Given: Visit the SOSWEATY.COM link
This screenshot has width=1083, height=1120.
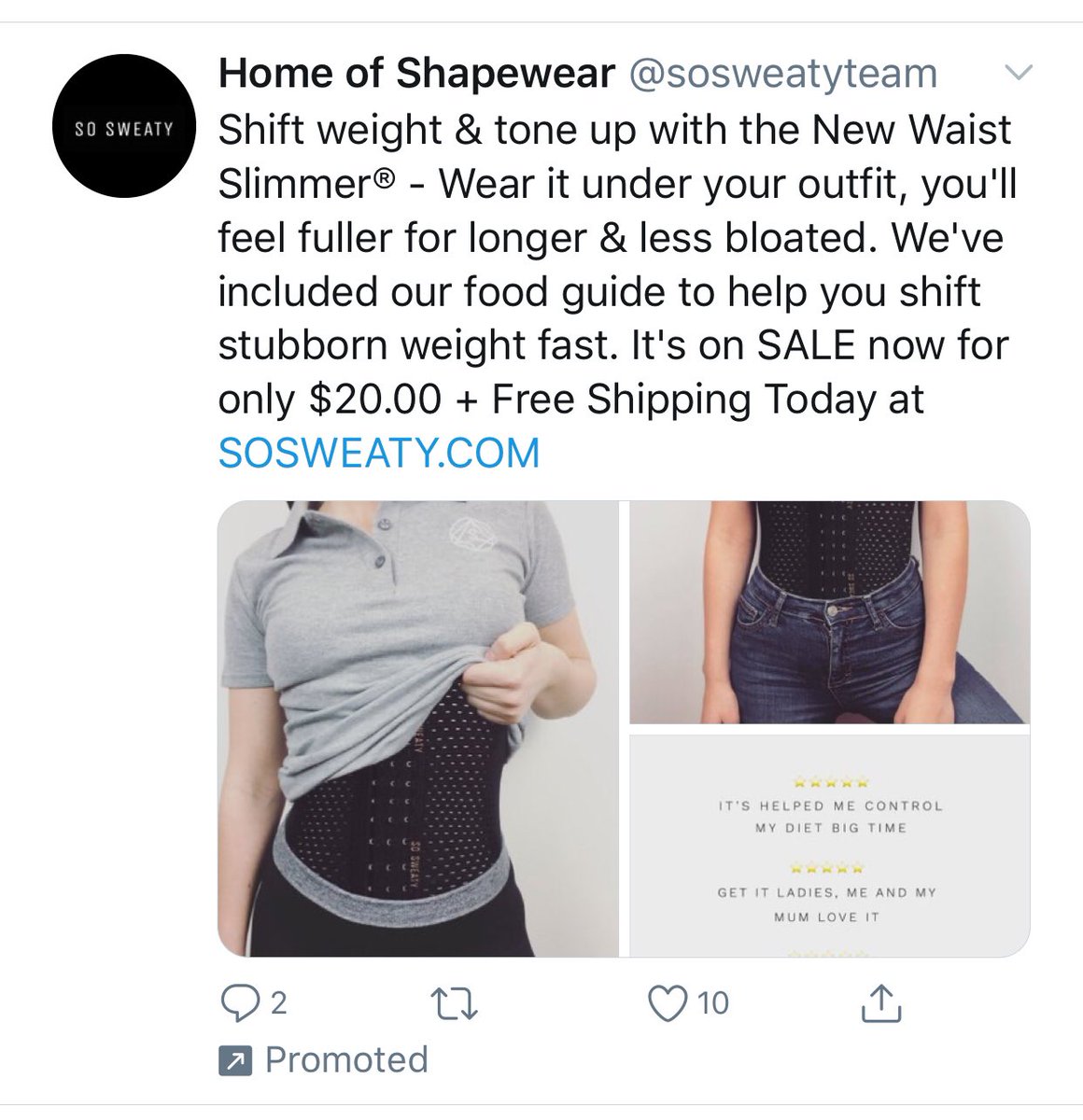Looking at the screenshot, I should [379, 453].
